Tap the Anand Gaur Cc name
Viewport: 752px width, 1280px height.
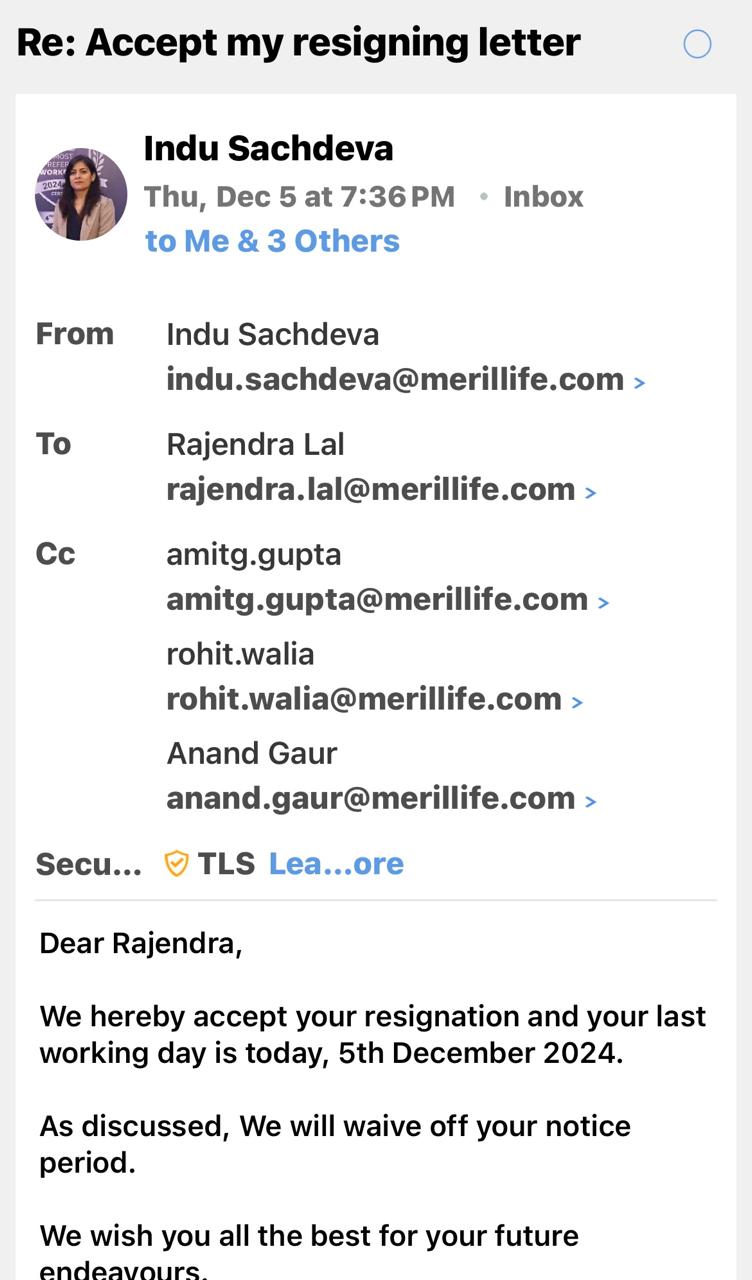pos(251,753)
